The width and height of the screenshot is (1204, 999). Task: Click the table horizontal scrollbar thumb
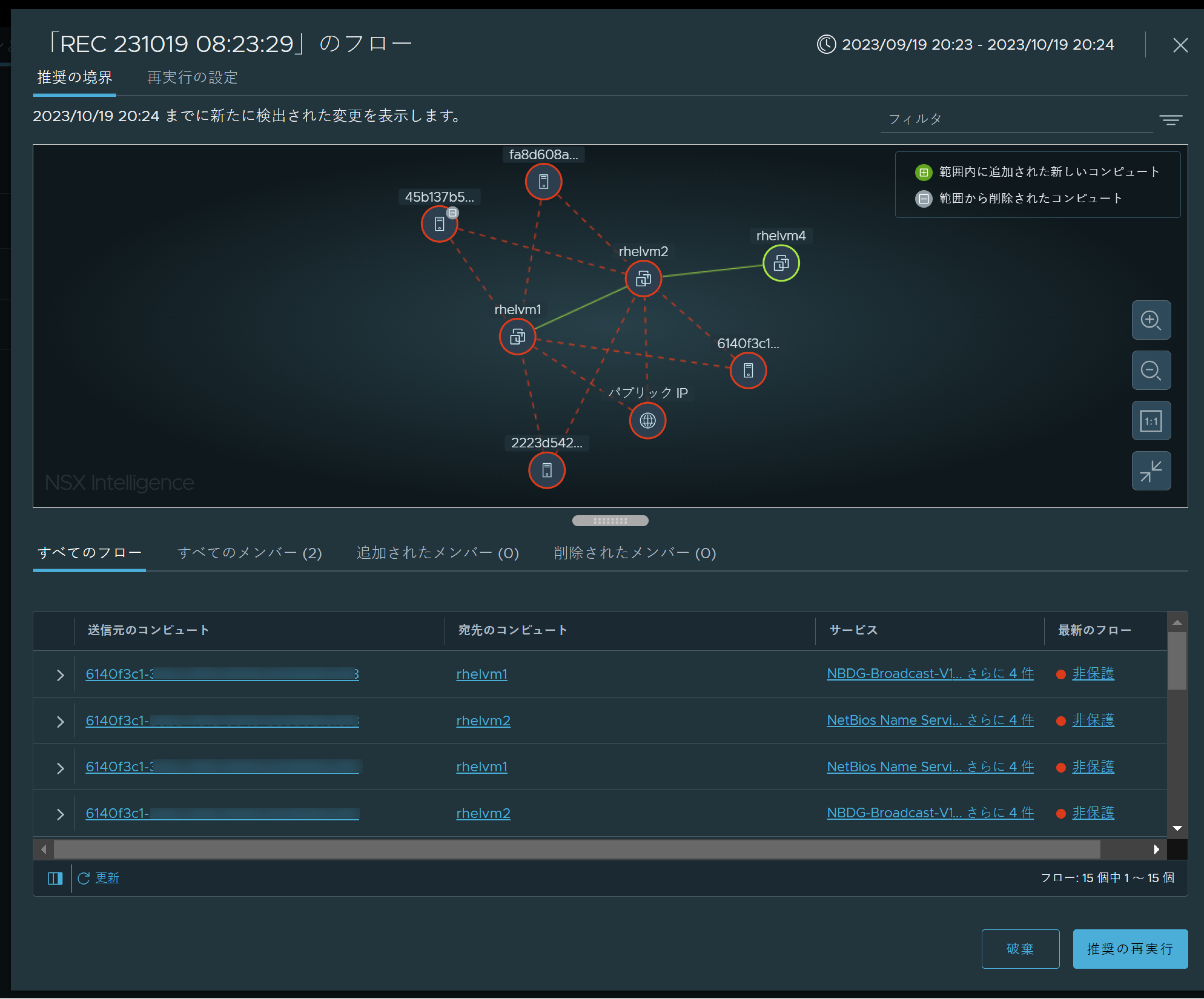tap(577, 849)
